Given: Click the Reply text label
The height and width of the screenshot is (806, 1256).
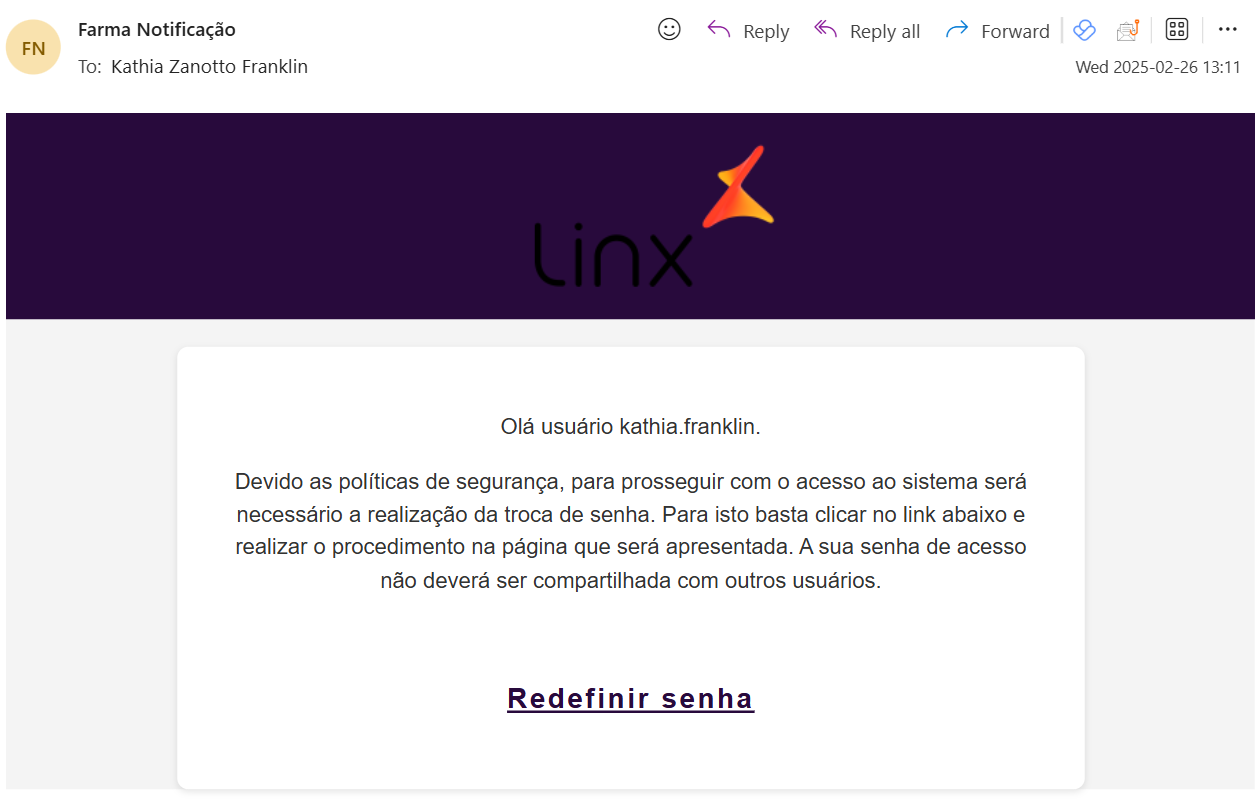Looking at the screenshot, I should [766, 32].
